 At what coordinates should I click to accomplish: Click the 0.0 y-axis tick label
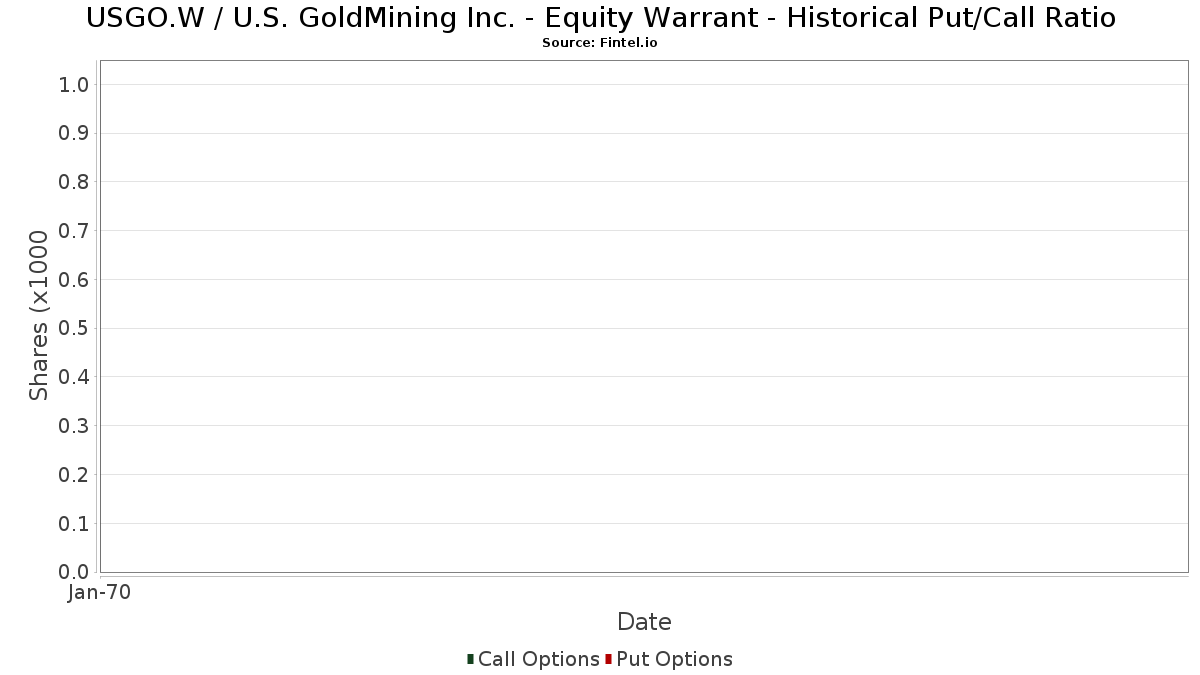coord(75,572)
